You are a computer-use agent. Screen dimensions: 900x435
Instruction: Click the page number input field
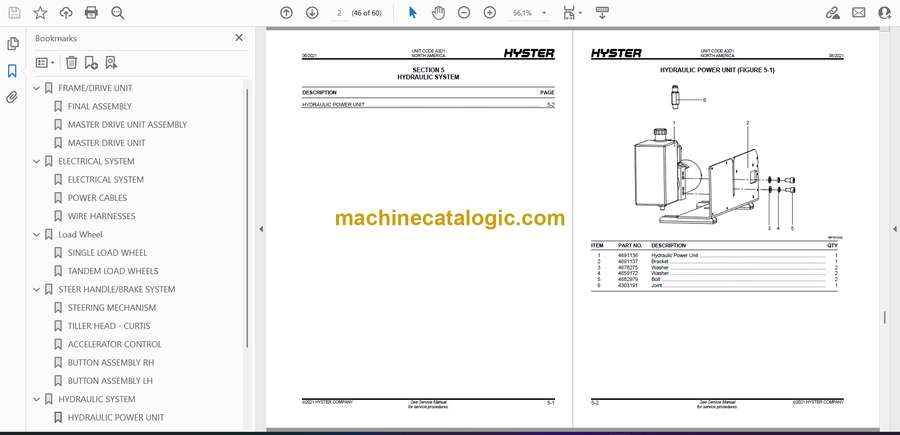pyautogui.click(x=339, y=13)
